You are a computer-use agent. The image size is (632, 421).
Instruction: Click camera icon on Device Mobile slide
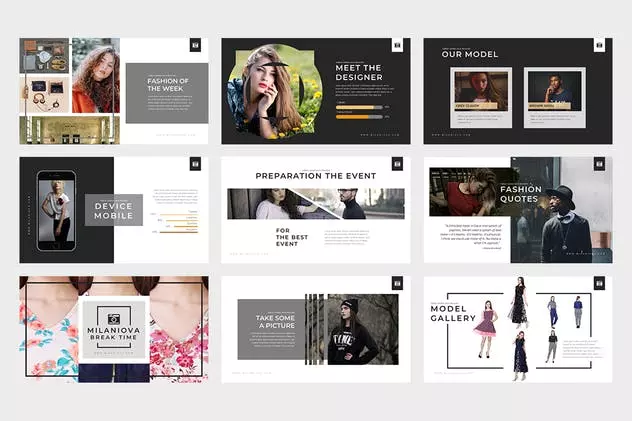[x=195, y=164]
